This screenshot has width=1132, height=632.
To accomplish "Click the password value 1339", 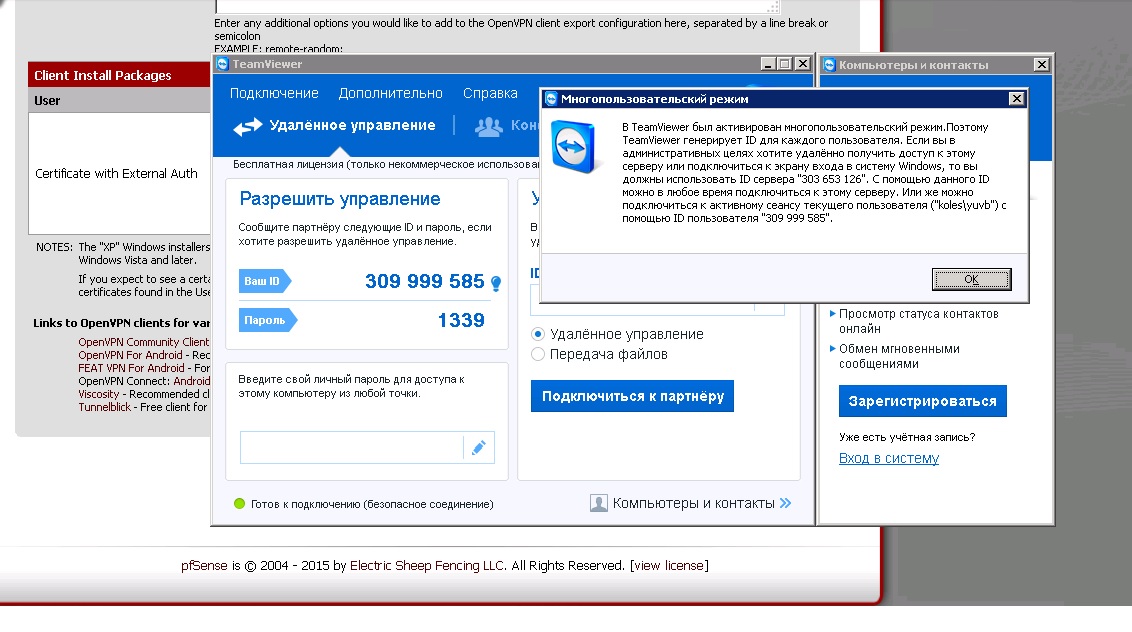I will 461,320.
